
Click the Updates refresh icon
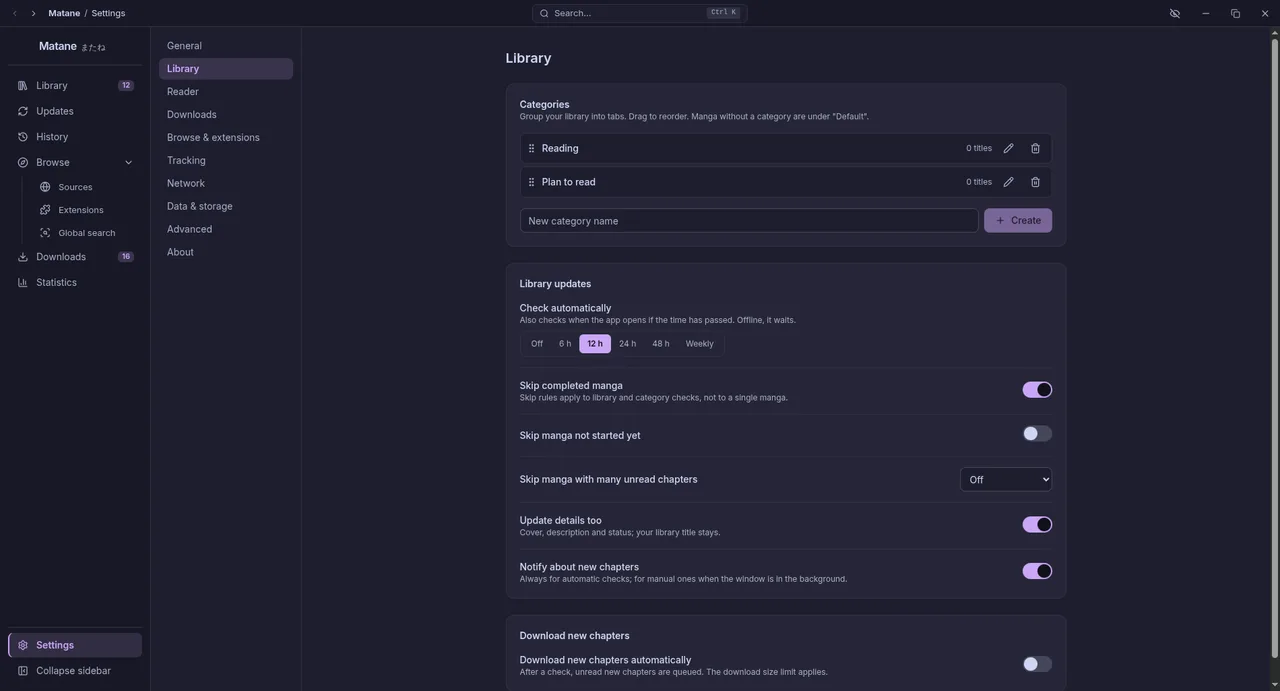click(x=23, y=111)
